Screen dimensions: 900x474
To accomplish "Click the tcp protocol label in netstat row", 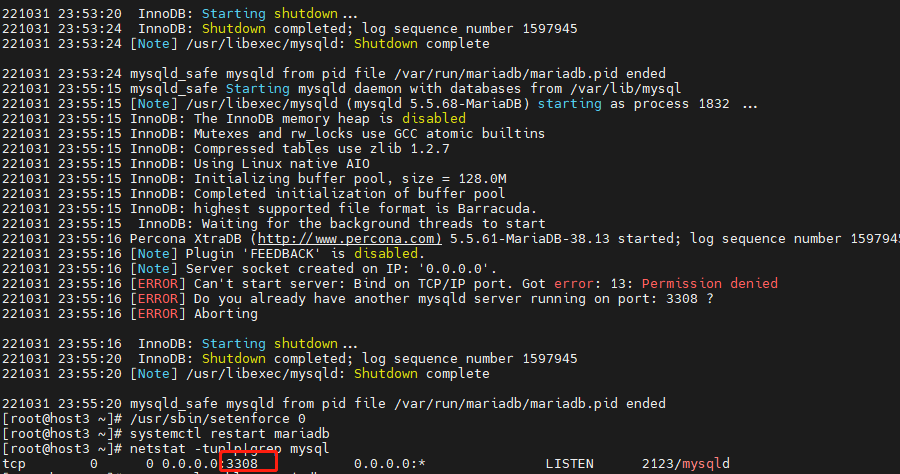I will coord(14,464).
